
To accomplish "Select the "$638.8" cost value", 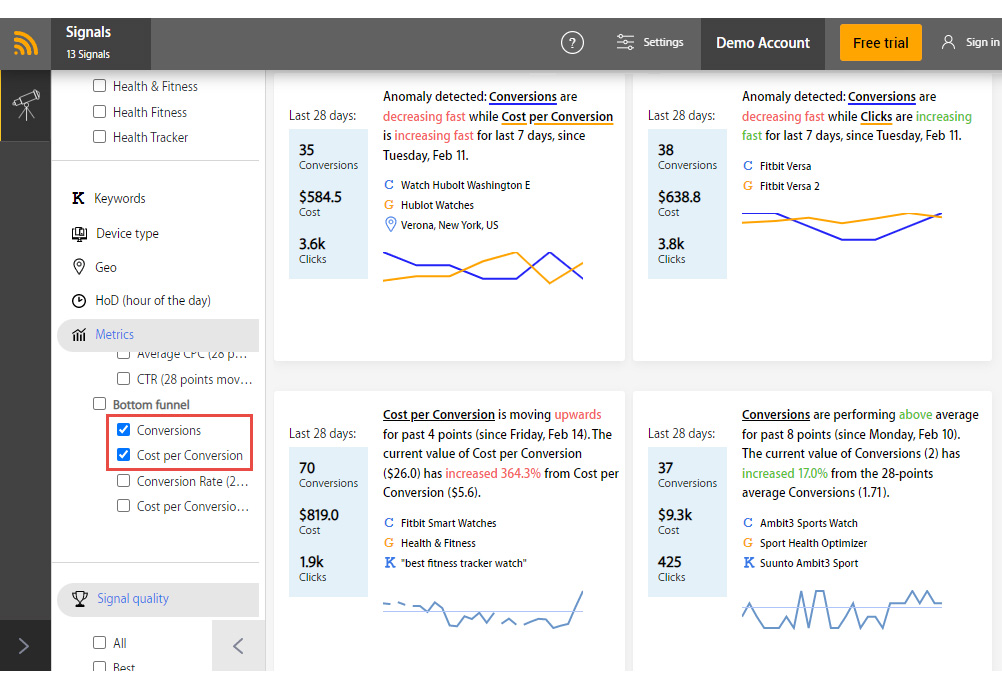I will coord(679,197).
